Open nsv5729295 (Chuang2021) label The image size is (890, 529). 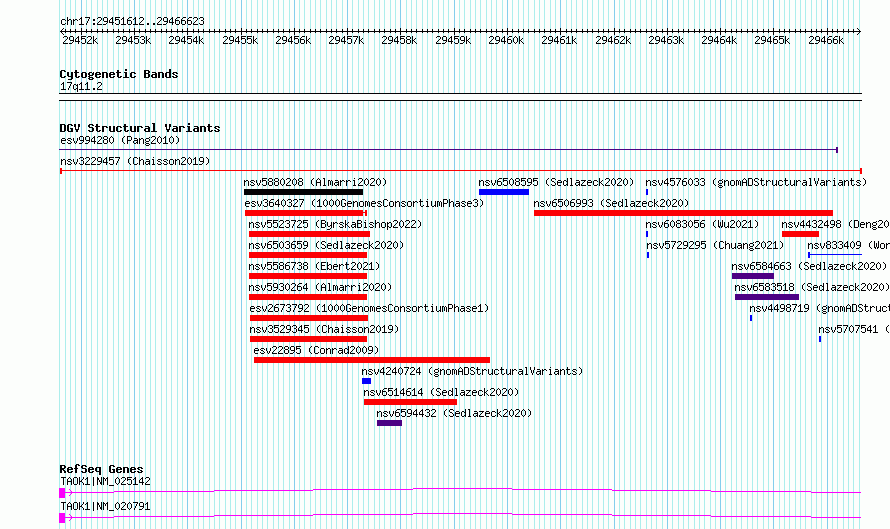pos(715,245)
